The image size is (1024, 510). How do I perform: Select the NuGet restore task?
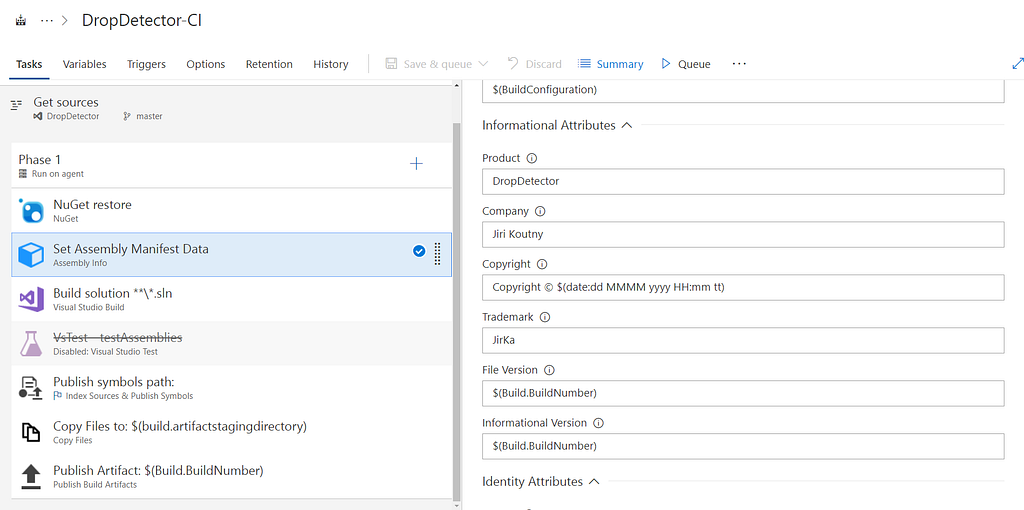(x=231, y=210)
